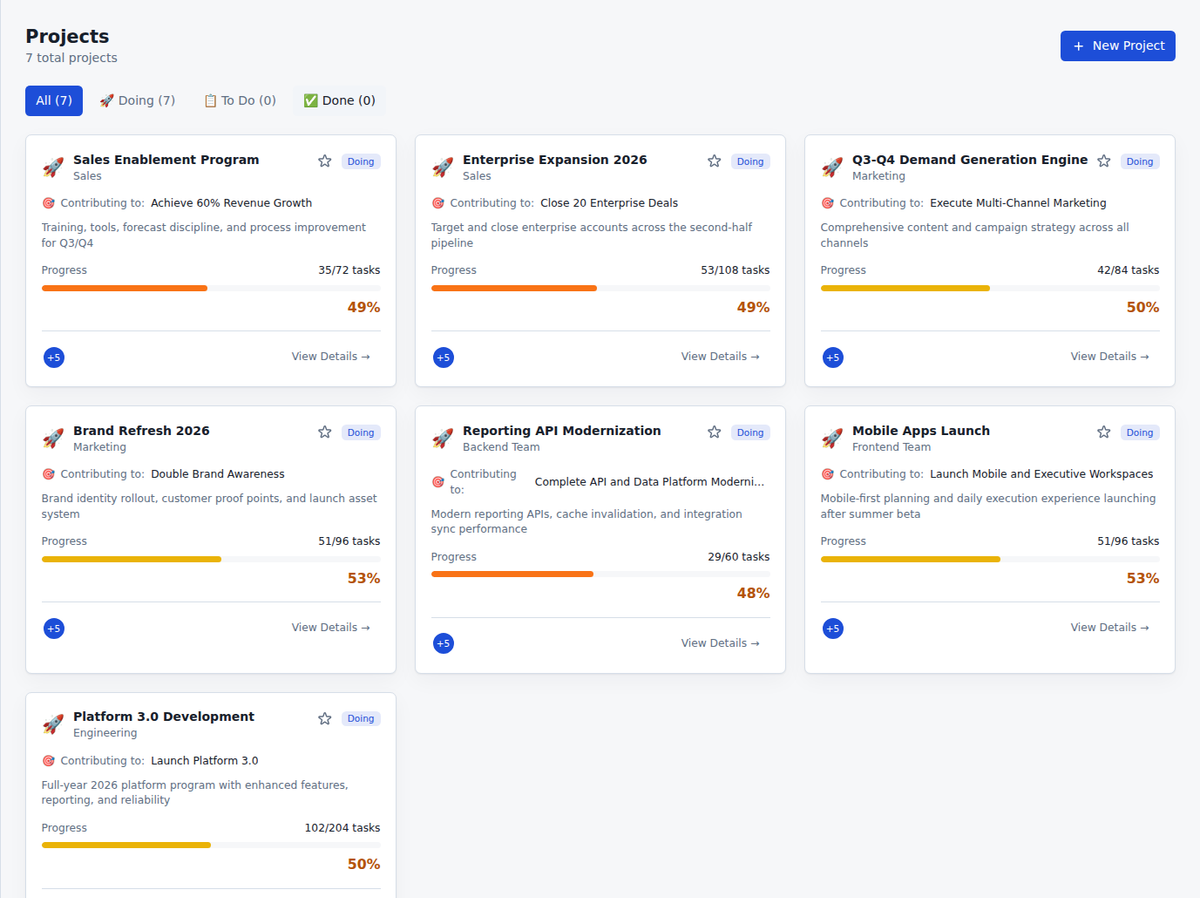The height and width of the screenshot is (898, 1200).
Task: Click target icon beside Achieve 60% Revenue Growth
Action: (x=48, y=203)
